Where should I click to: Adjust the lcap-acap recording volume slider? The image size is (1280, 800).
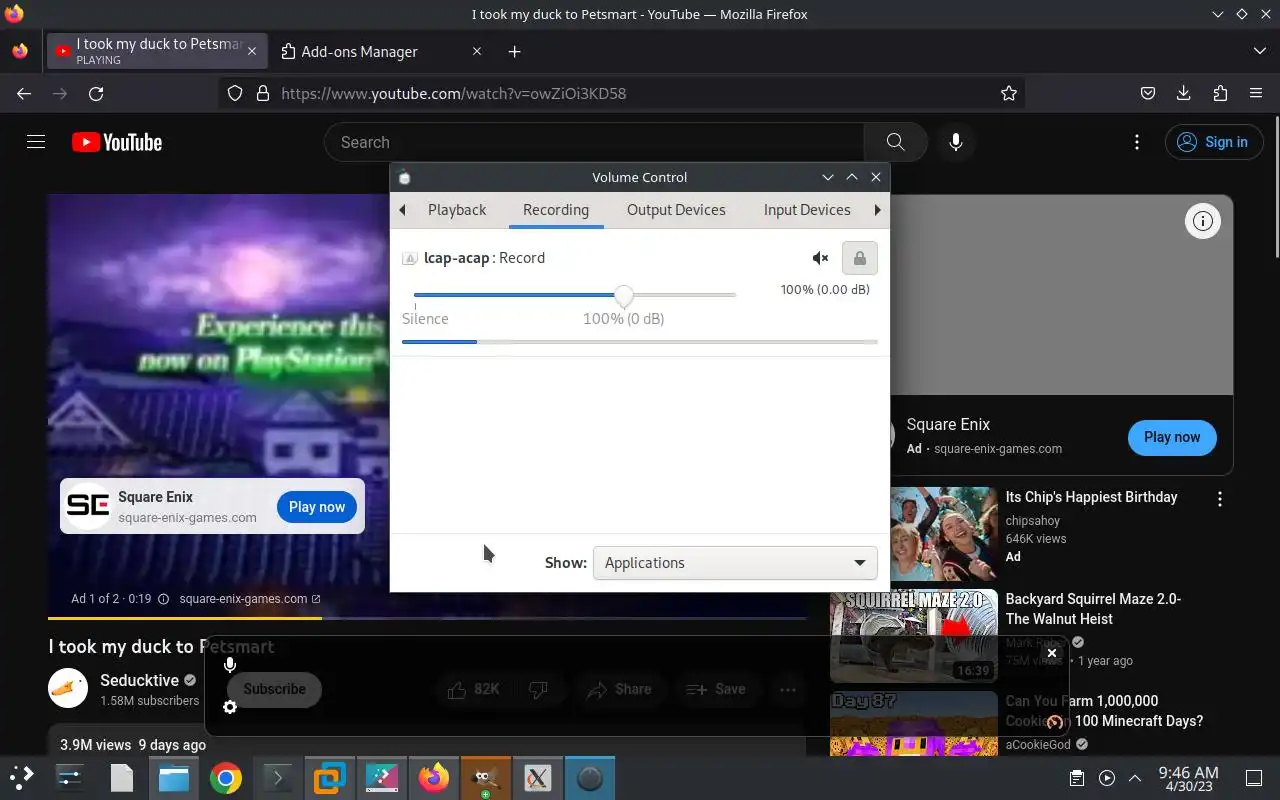pyautogui.click(x=575, y=295)
